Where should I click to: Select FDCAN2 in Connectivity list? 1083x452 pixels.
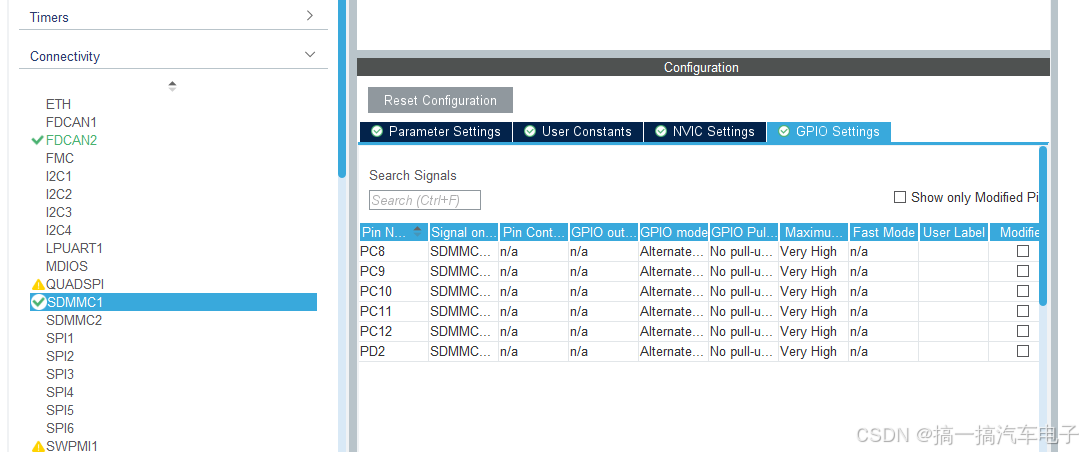[71, 140]
